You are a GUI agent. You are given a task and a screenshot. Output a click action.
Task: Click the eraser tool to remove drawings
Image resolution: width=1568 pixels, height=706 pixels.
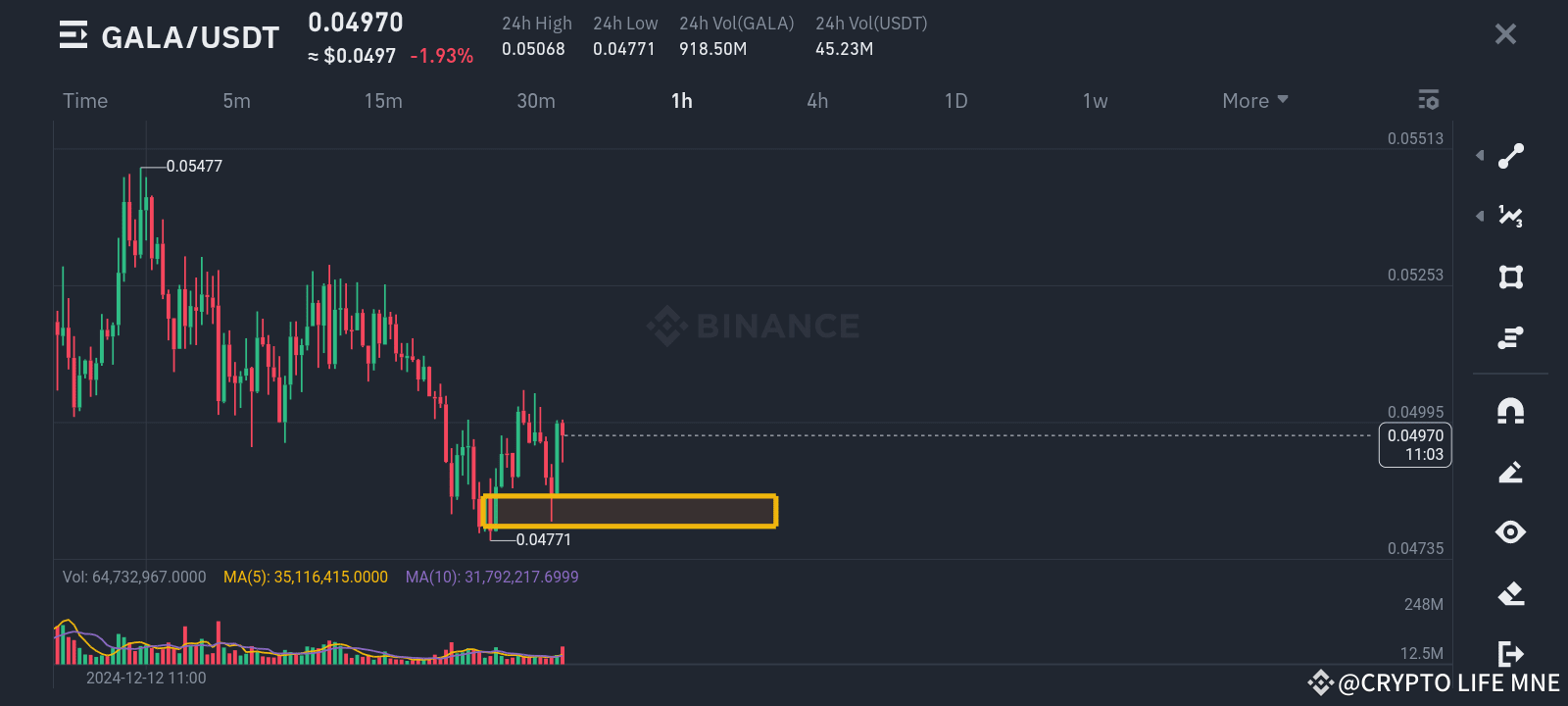[1510, 593]
